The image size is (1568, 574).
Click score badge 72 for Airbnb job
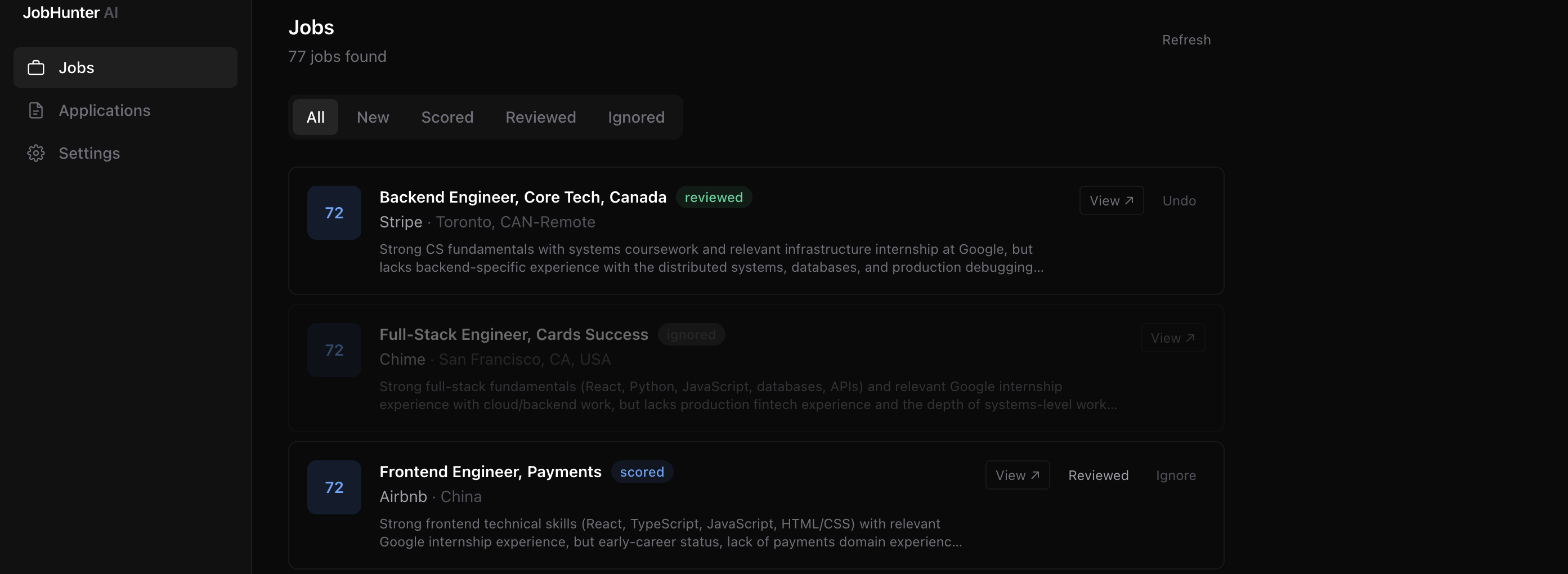coord(334,487)
